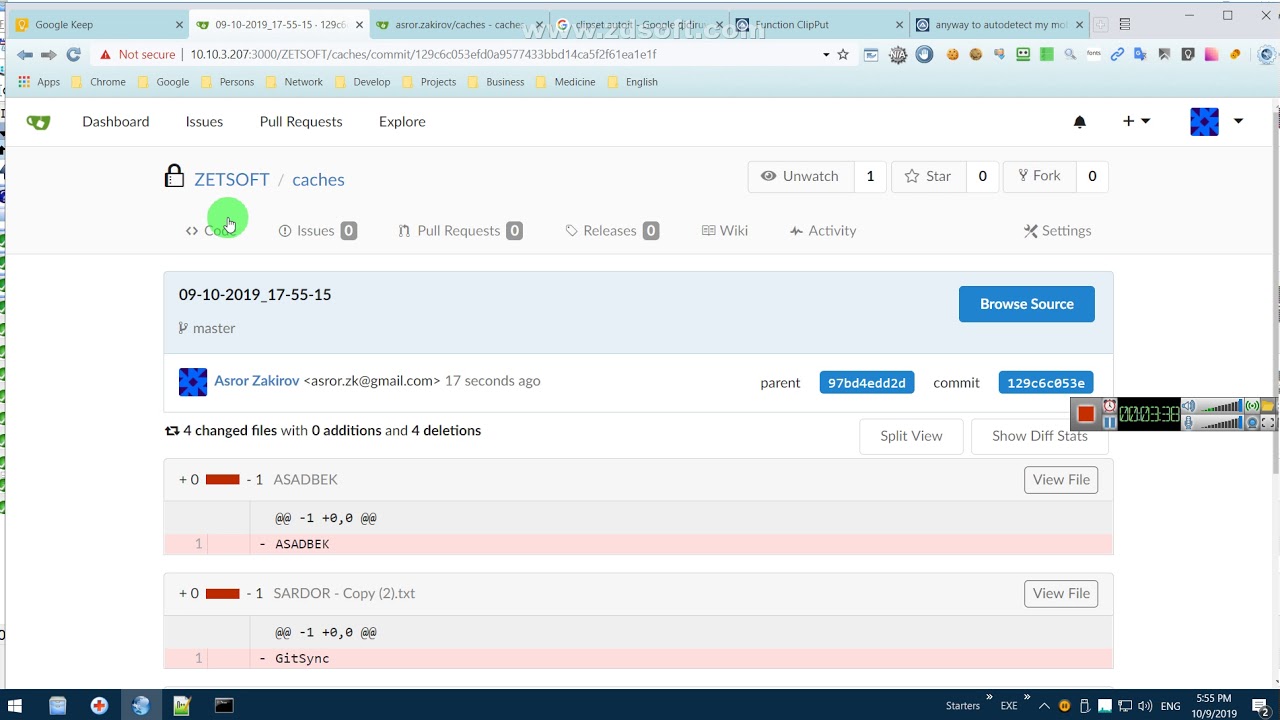Viewport: 1280px width, 720px height.
Task: Open the Develop bookmarks folder
Action: 363,82
